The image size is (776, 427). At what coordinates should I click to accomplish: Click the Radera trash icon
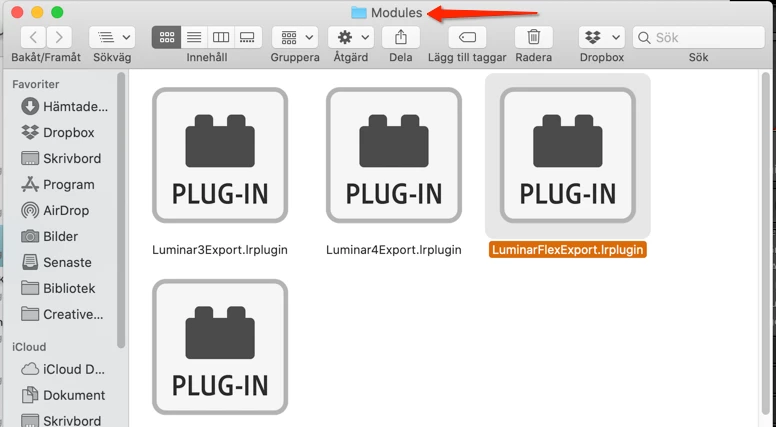(534, 37)
